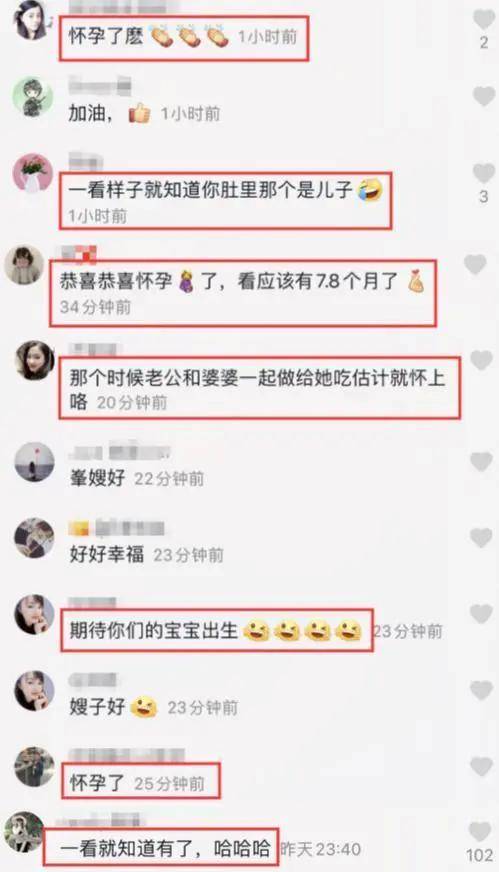Viewport: 499px width, 872px height.
Task: Tap comment text 一看就知道有了，哈哈哈
Action: (165, 849)
